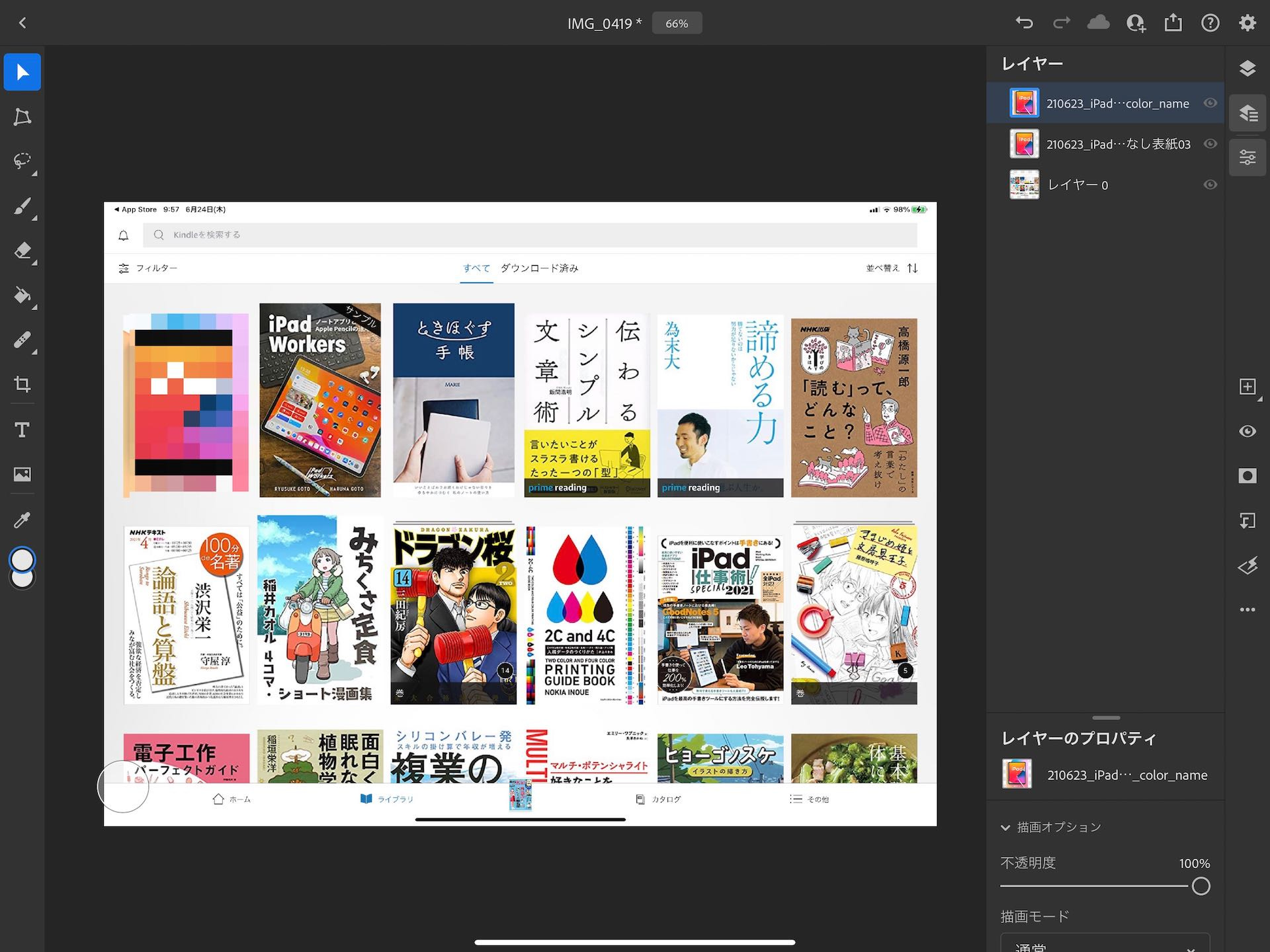Hide the 210623_iPad…なし表紙03 layer
Image resolution: width=1270 pixels, height=952 pixels.
pos(1212,143)
